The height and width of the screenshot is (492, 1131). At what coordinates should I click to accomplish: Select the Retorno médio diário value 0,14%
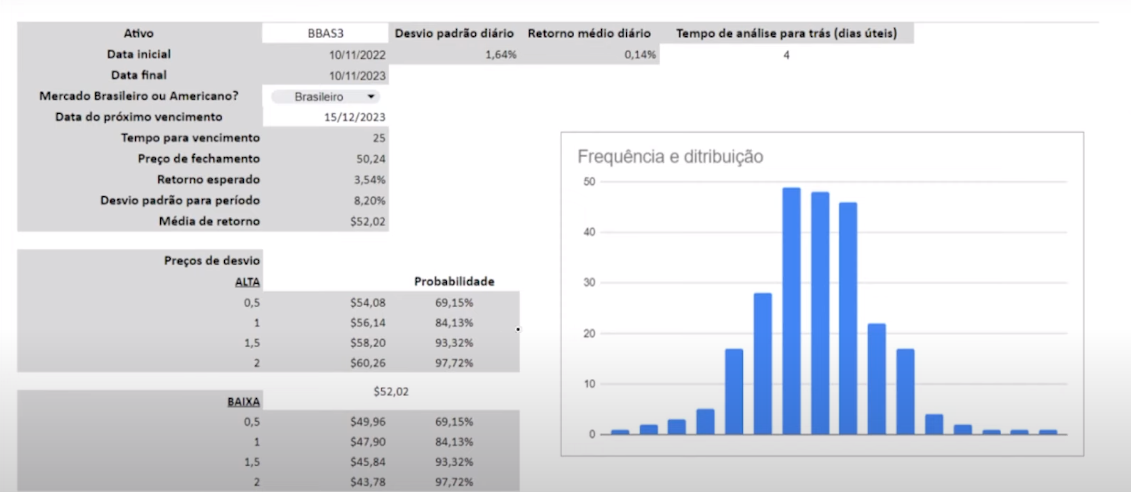point(640,55)
